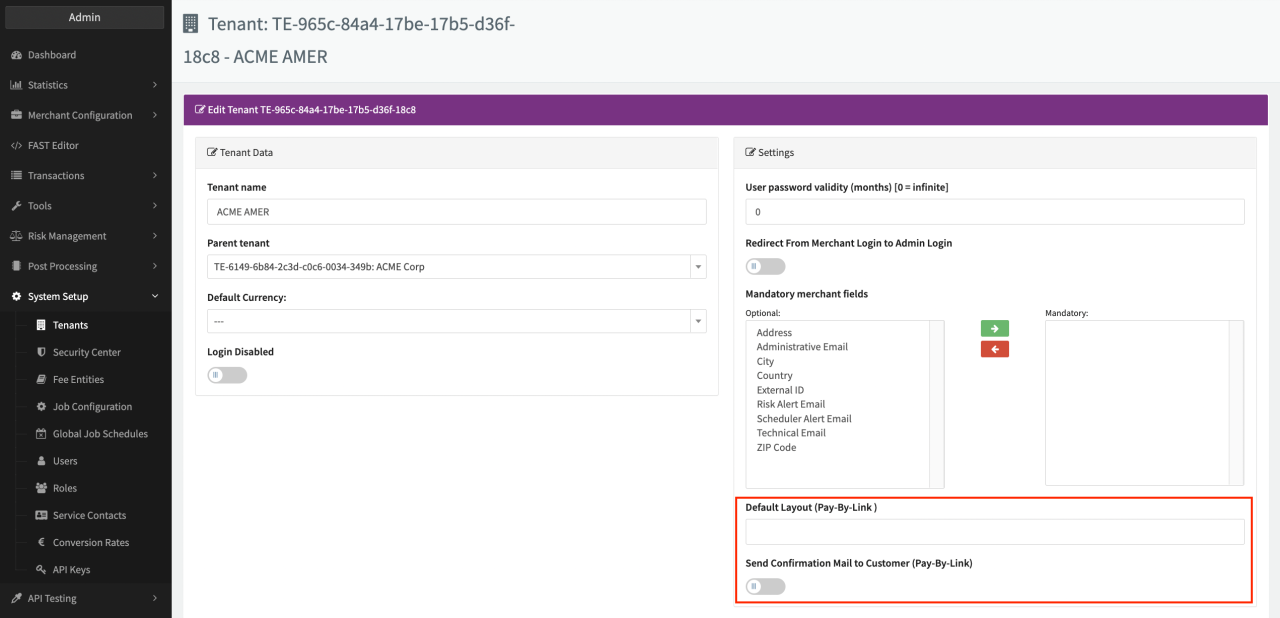Click the Global Job Schedules calendar icon

[x=41, y=434]
